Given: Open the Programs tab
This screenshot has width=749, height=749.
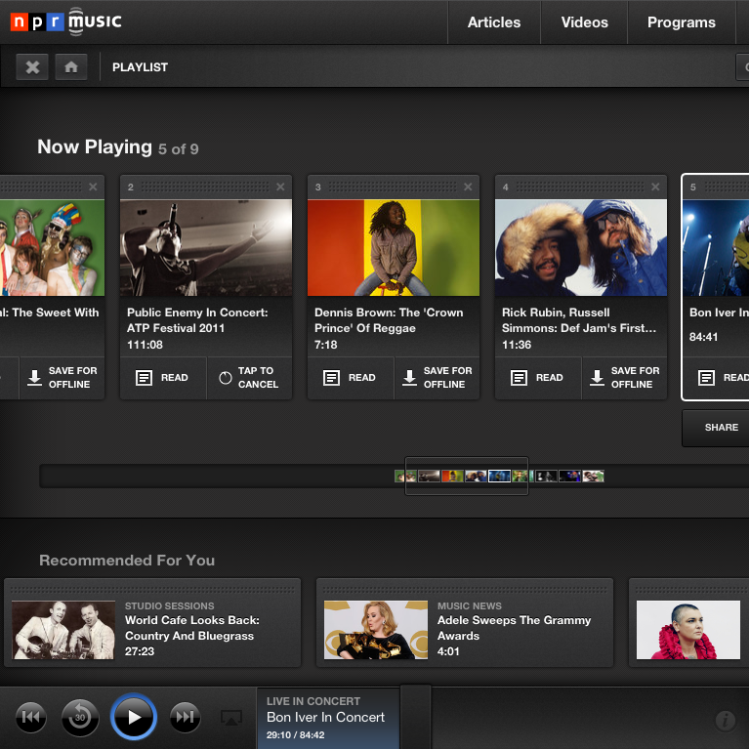Looking at the screenshot, I should [681, 22].
